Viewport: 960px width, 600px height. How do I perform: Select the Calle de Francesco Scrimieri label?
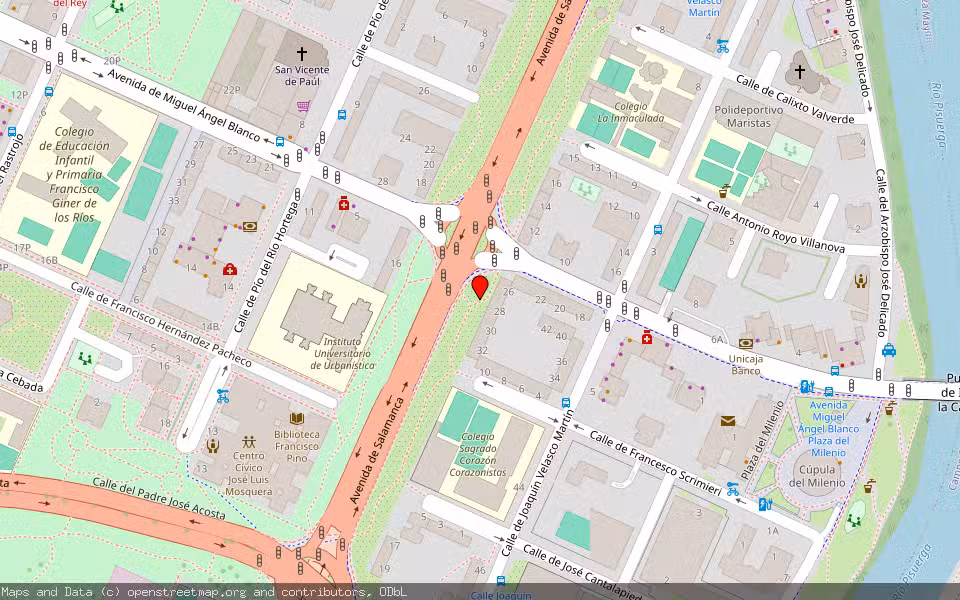pyautogui.click(x=655, y=462)
